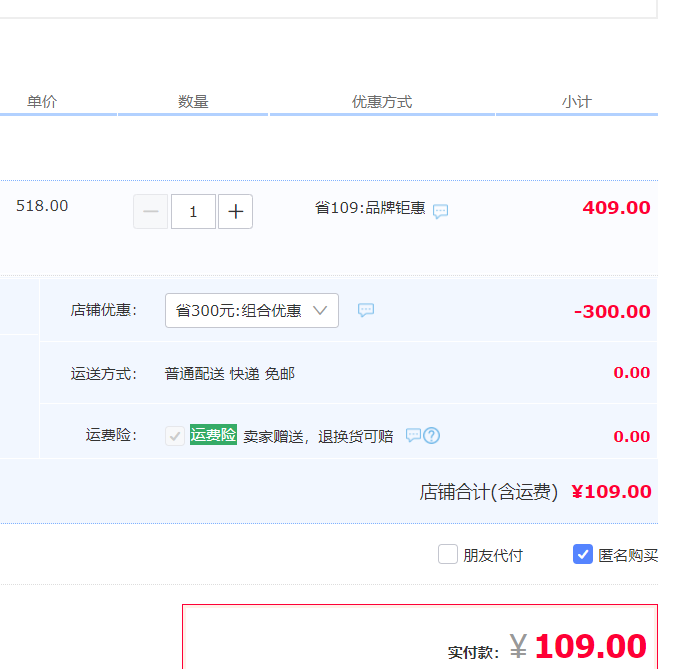Click the green 运费险 badge
Viewport: 673px width, 669px height.
tap(213, 435)
